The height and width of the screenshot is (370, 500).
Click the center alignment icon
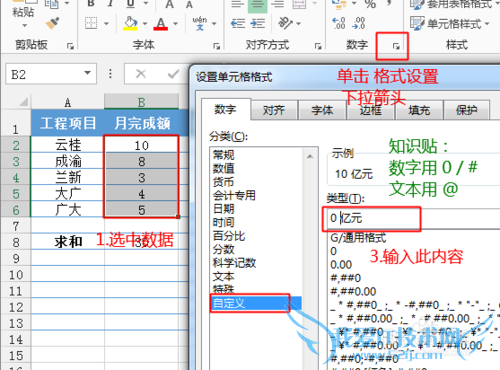(x=257, y=5)
